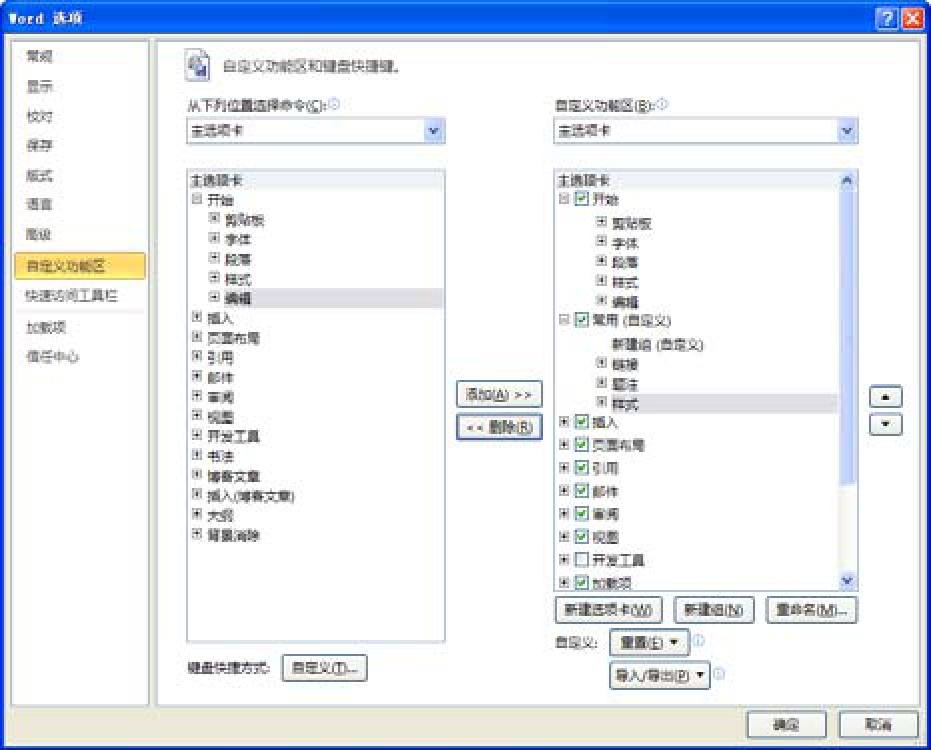Click keyboard shortcut 自定义(T)... button
The image size is (931, 750).
(x=324, y=668)
